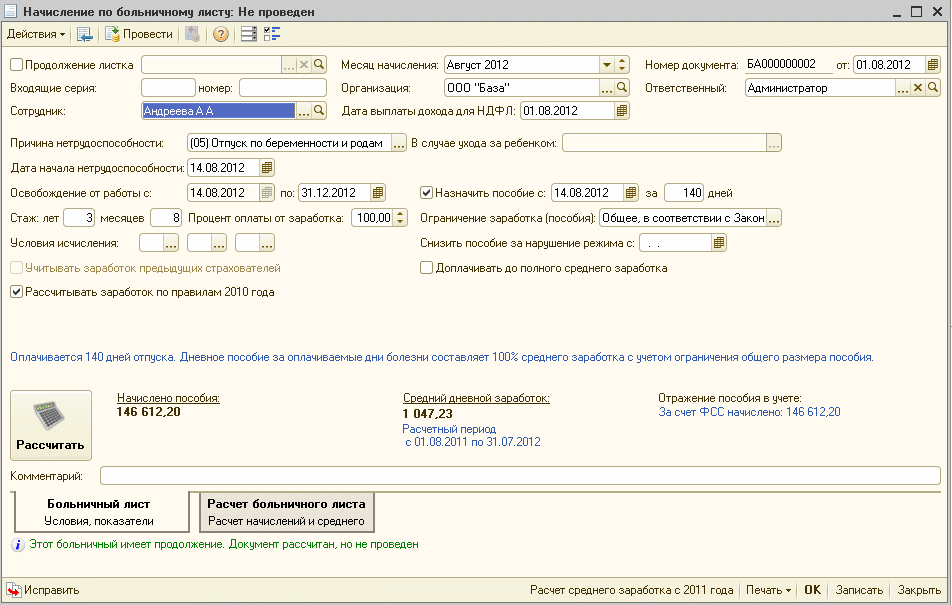Choose Причина нетрудоспособности via ellipsis
Image resolution: width=952 pixels, height=605 pixels.
tap(399, 143)
